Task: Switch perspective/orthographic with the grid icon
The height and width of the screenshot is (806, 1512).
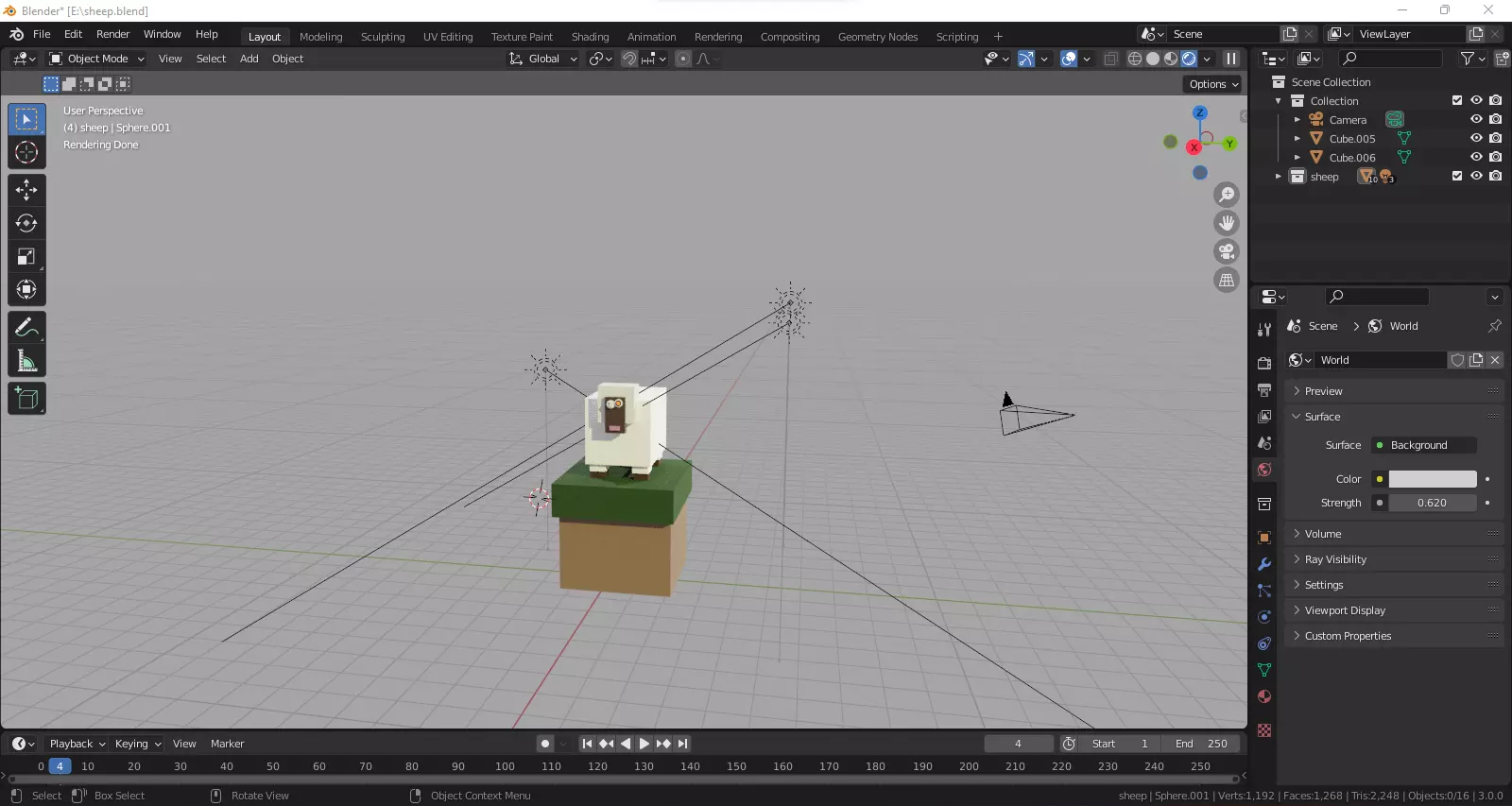Action: 1227,280
